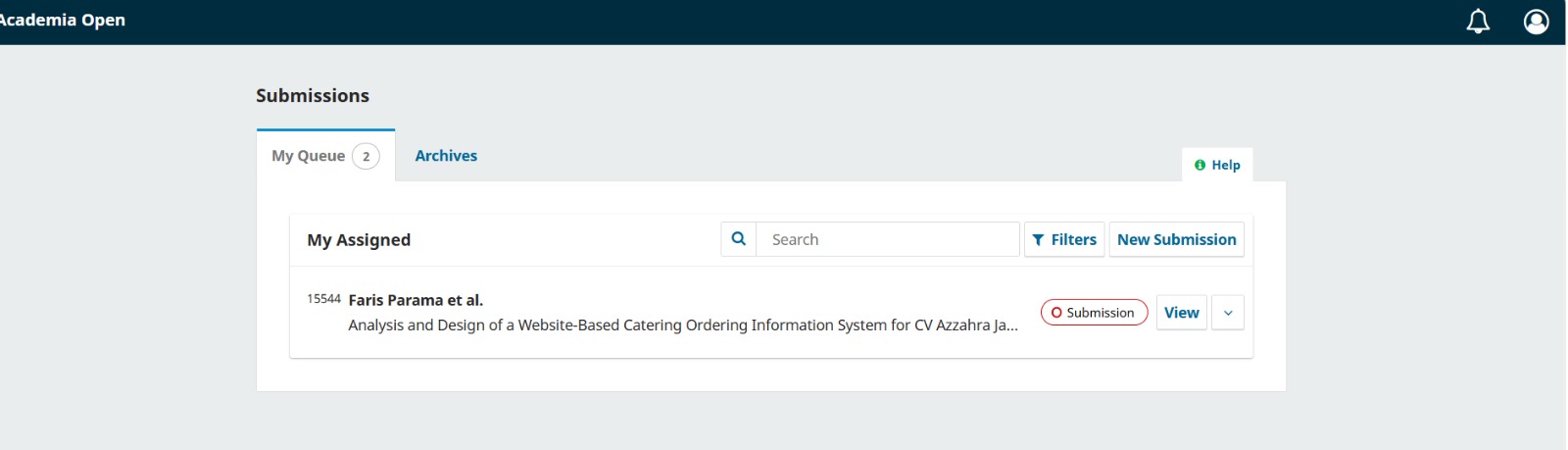Open the notifications bell

(x=1478, y=22)
